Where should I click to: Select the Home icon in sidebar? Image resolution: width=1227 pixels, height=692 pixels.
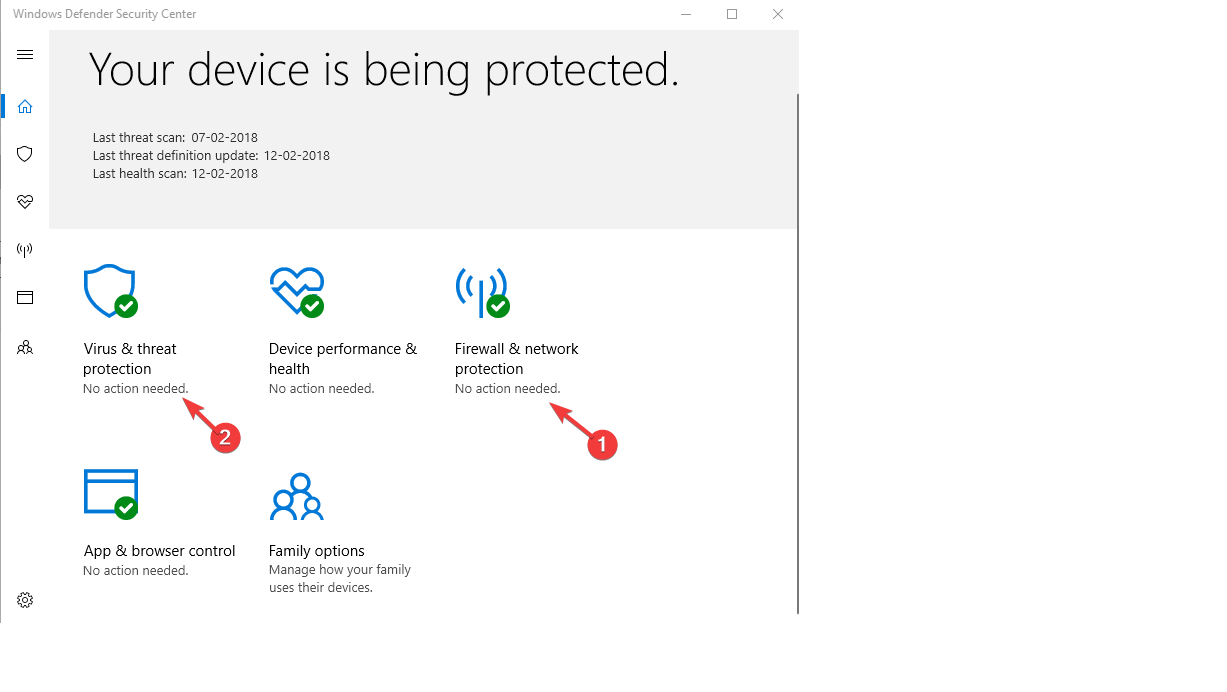[x=25, y=106]
